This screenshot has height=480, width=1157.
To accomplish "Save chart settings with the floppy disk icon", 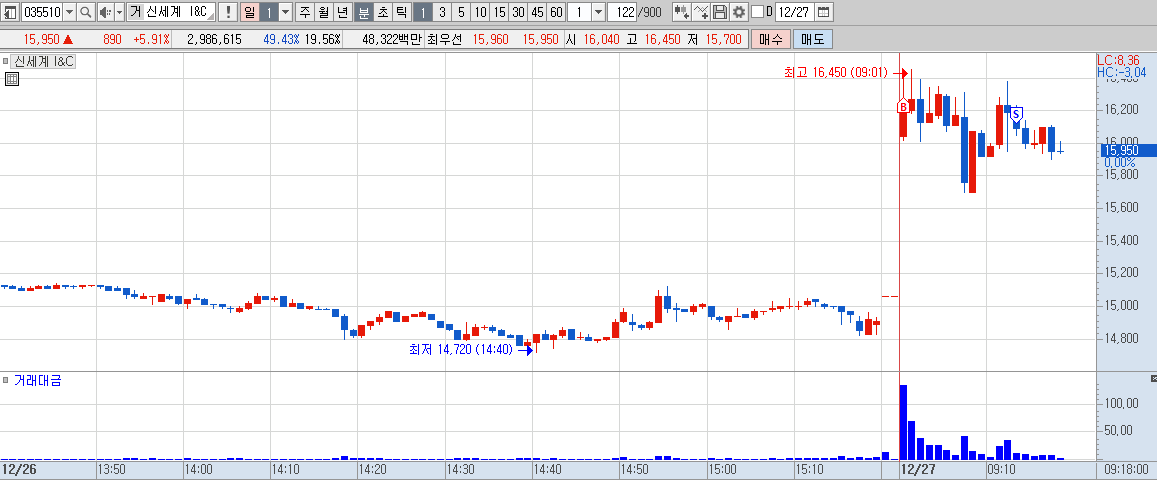I will click(x=720, y=12).
